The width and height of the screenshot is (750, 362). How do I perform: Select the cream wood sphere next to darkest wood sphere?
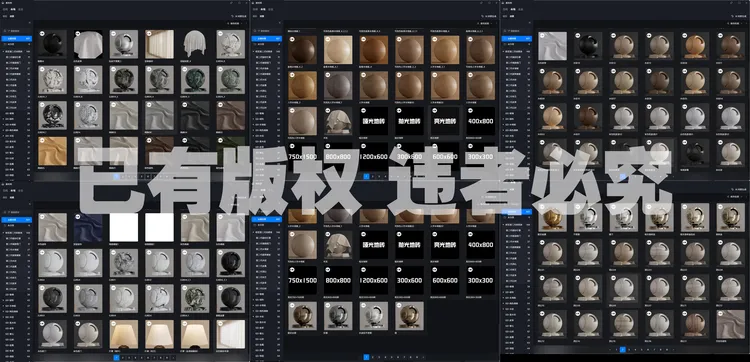338,50
